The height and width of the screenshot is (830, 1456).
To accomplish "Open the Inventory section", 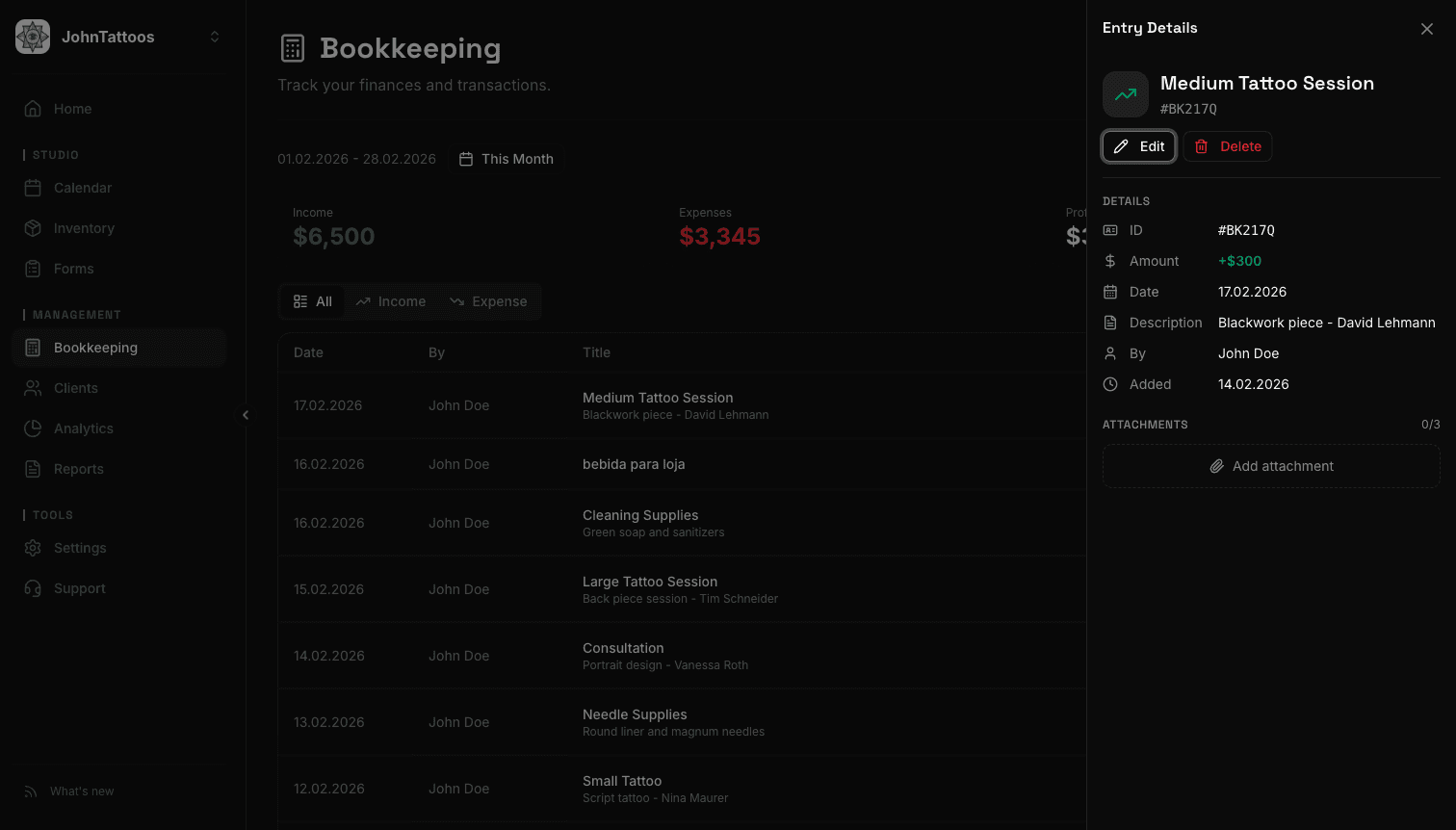I will [82, 228].
